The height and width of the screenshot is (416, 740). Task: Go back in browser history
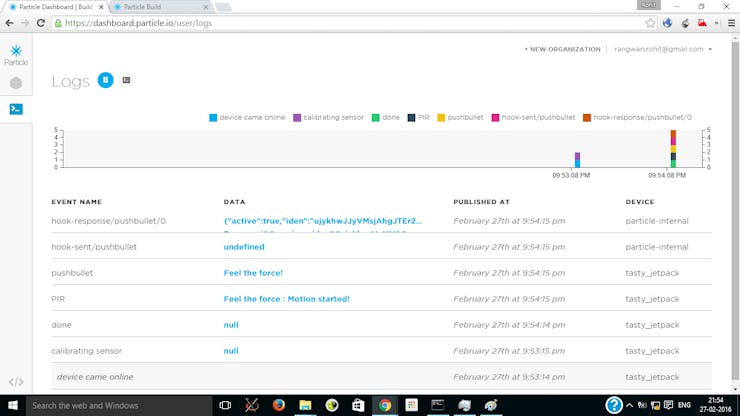point(9,23)
